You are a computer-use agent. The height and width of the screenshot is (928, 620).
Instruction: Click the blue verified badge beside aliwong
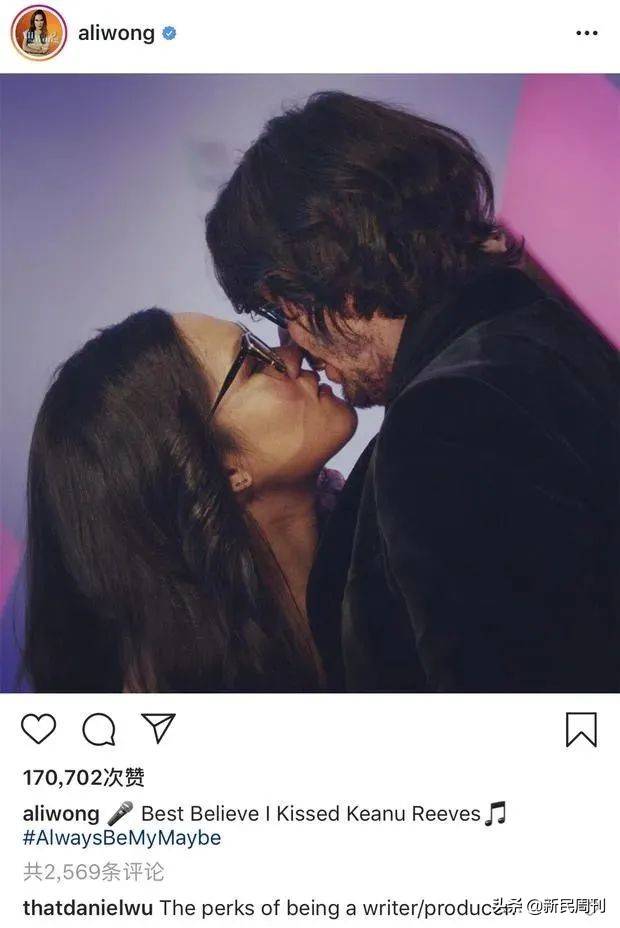[169, 33]
